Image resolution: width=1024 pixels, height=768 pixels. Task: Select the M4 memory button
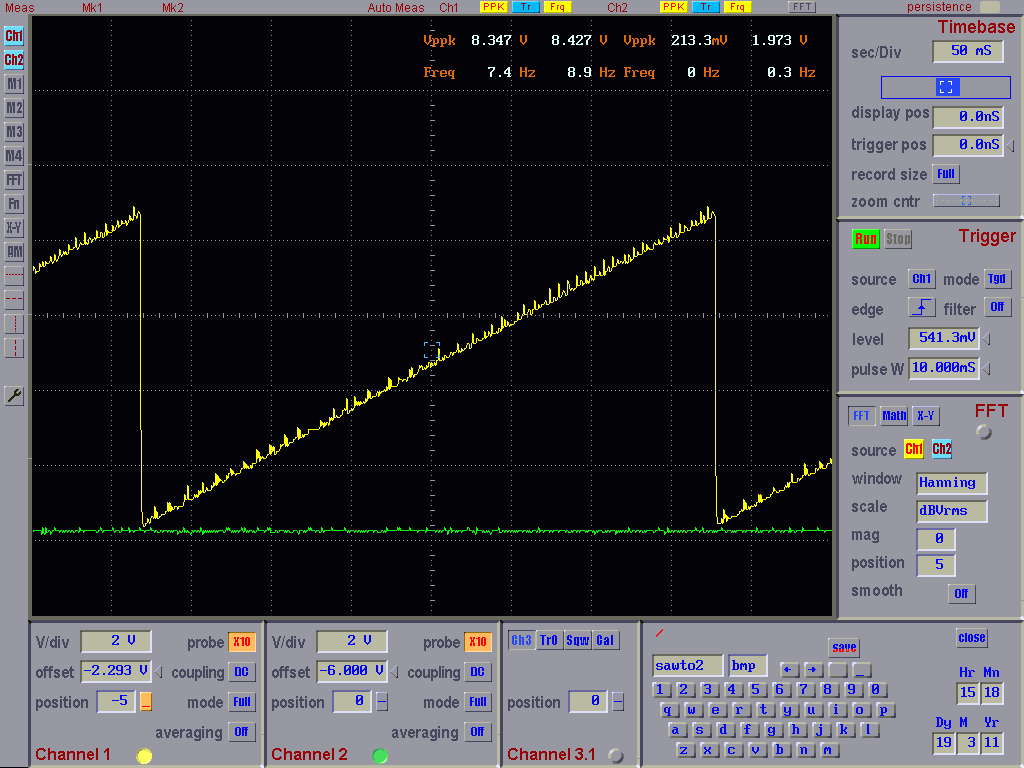click(14, 156)
